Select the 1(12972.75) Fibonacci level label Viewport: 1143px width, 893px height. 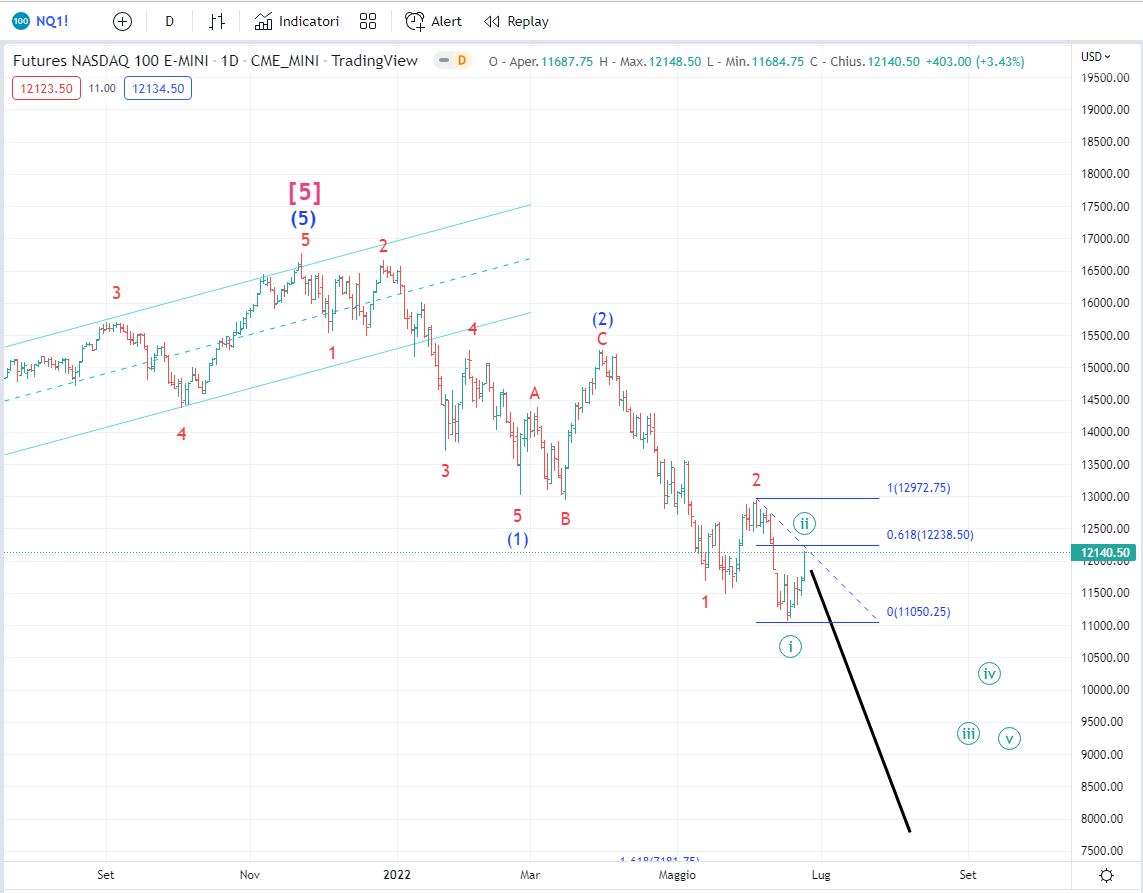click(x=918, y=488)
